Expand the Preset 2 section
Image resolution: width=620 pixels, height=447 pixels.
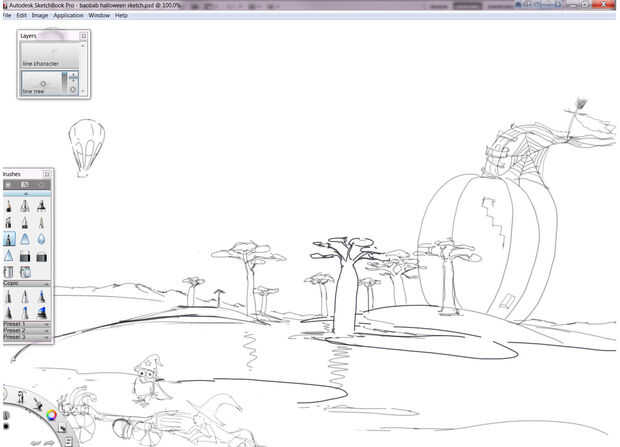(26, 330)
